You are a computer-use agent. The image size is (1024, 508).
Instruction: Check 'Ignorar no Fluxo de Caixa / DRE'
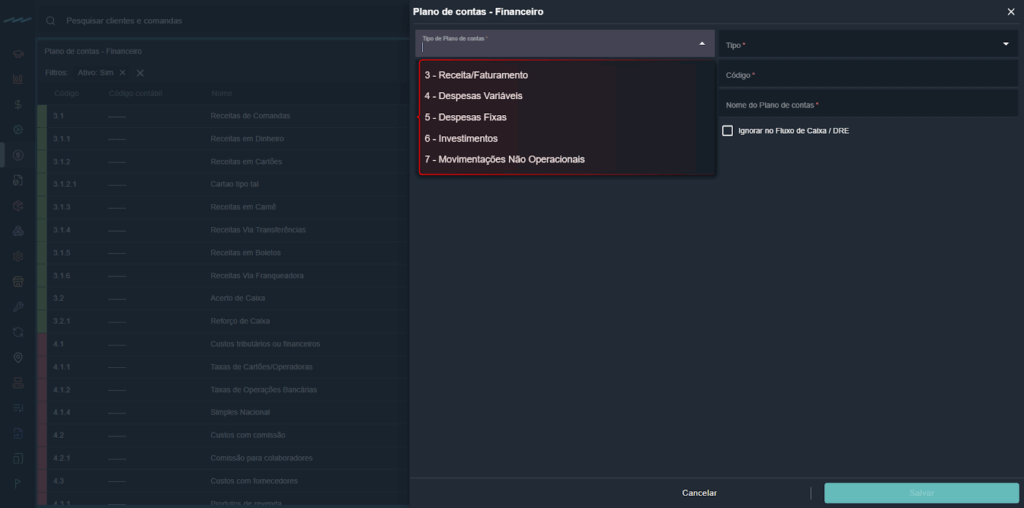[727, 131]
